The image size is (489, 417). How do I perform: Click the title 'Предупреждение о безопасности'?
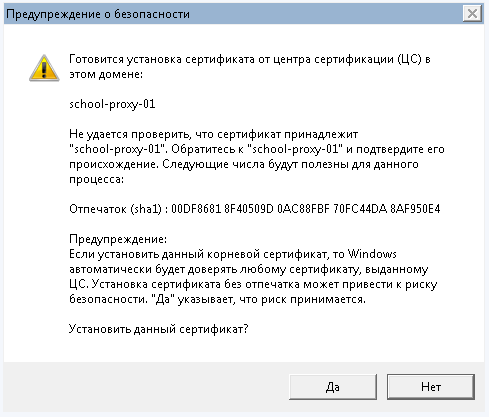point(98,14)
